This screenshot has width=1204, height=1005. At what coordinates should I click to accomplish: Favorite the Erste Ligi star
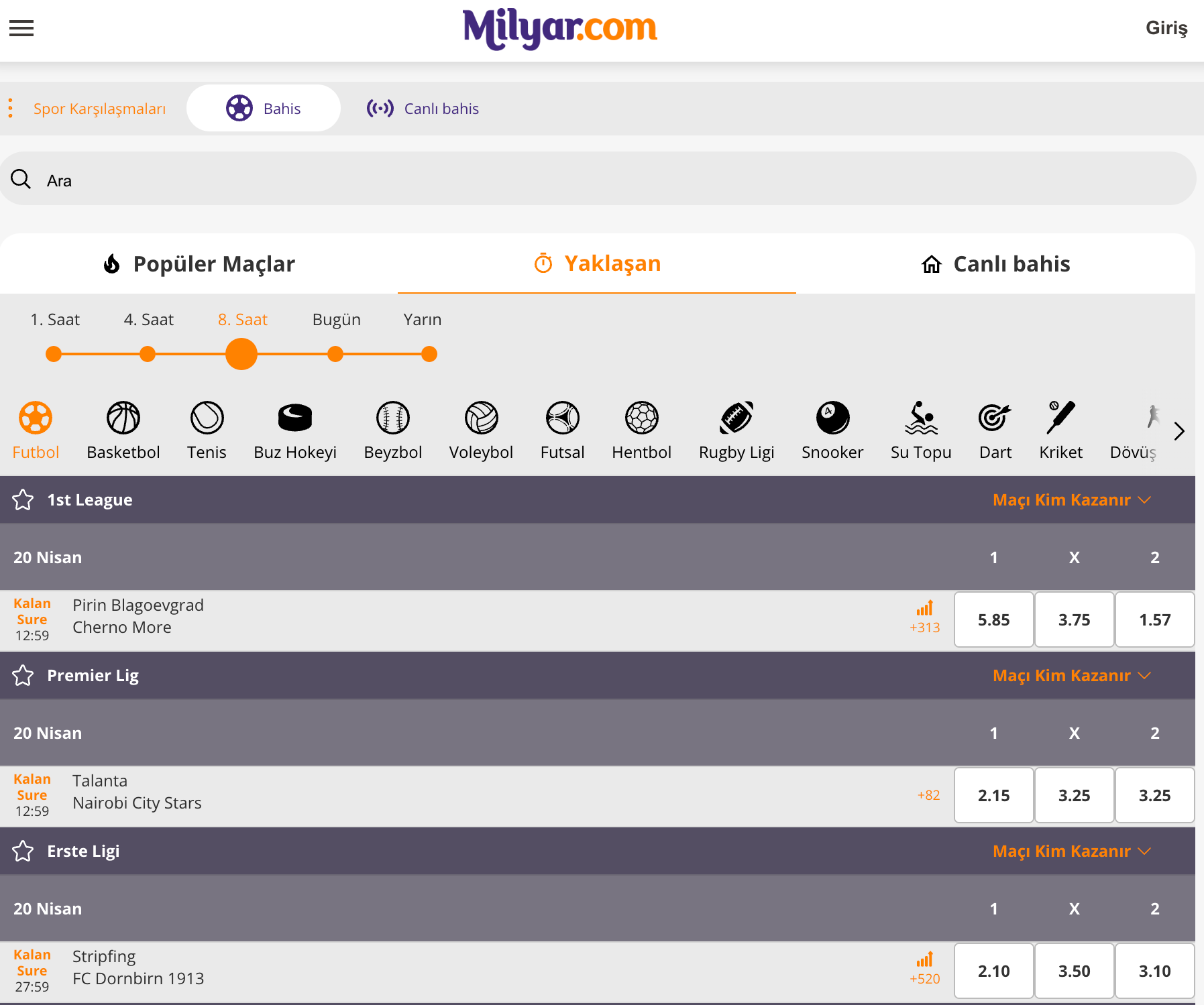click(x=23, y=851)
